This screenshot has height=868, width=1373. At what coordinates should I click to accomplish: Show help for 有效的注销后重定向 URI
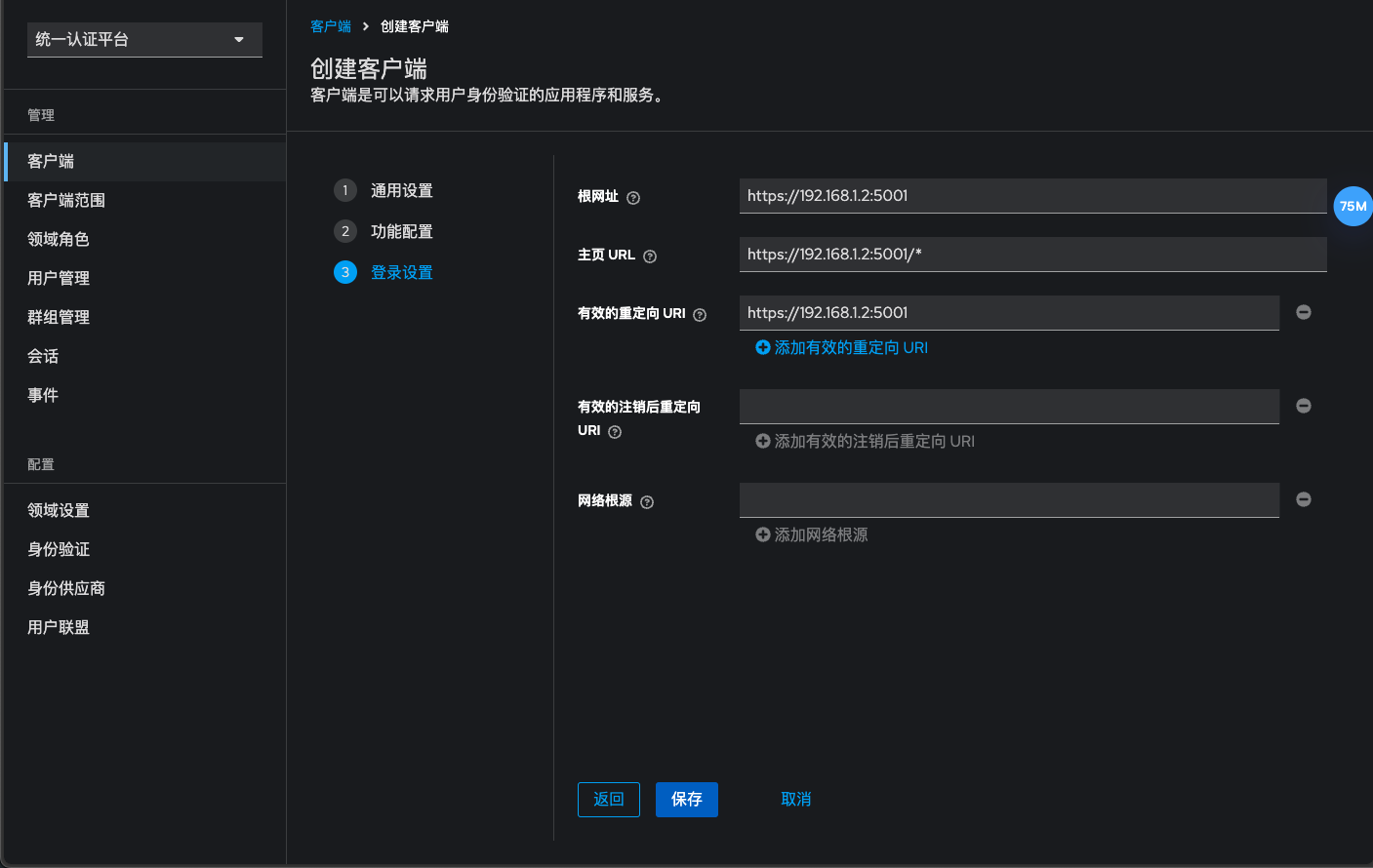615,432
